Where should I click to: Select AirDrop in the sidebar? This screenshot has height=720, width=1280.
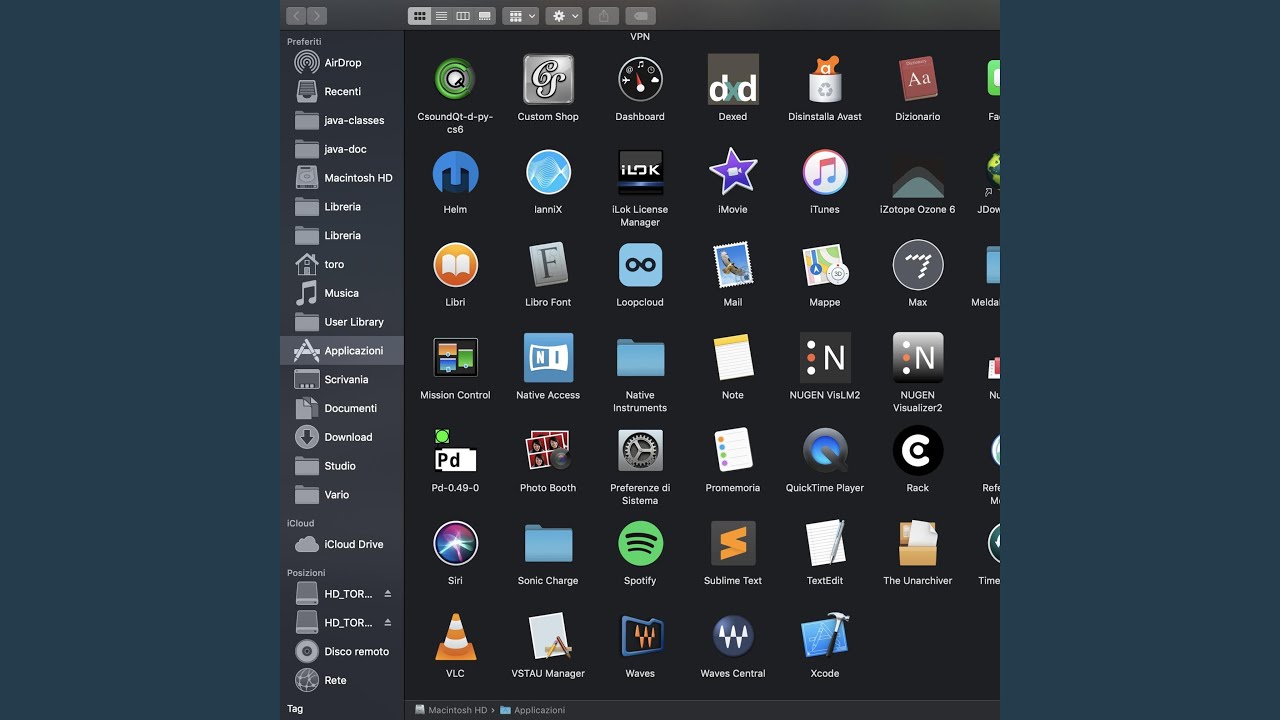click(x=342, y=63)
